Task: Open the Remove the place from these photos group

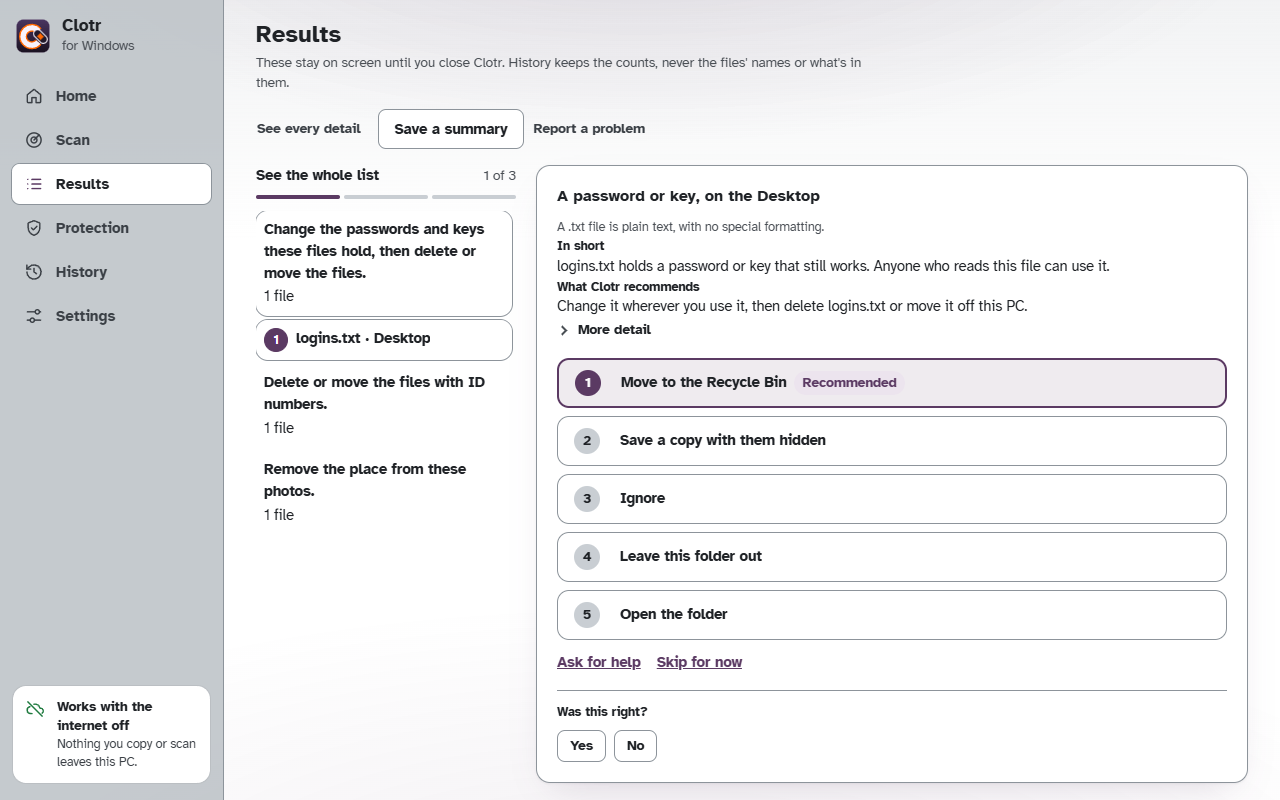Action: [x=384, y=491]
